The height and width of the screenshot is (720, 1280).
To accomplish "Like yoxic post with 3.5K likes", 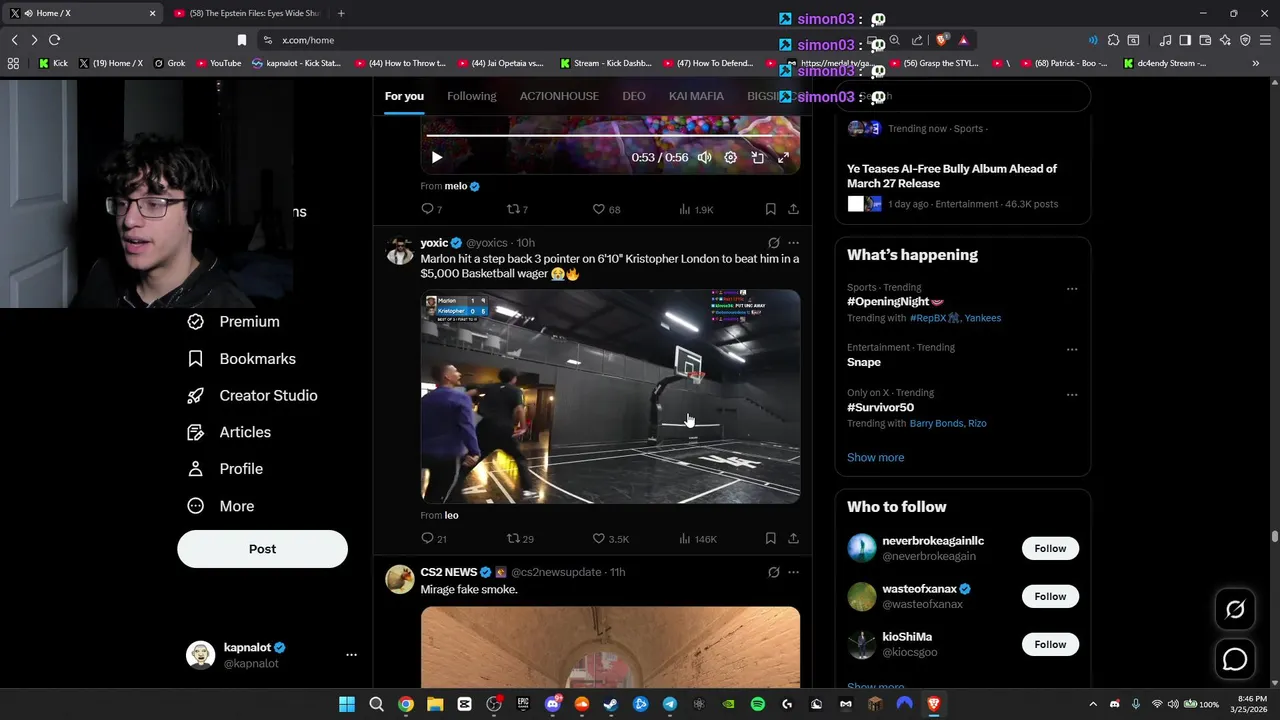I will click(610, 539).
